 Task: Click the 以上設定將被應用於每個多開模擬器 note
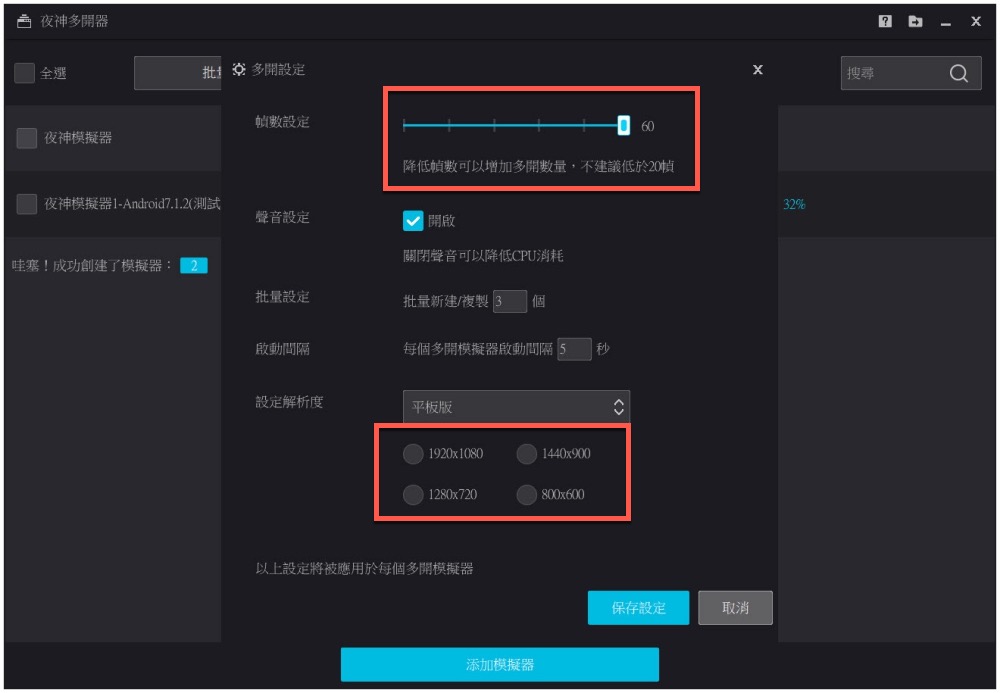[364, 569]
